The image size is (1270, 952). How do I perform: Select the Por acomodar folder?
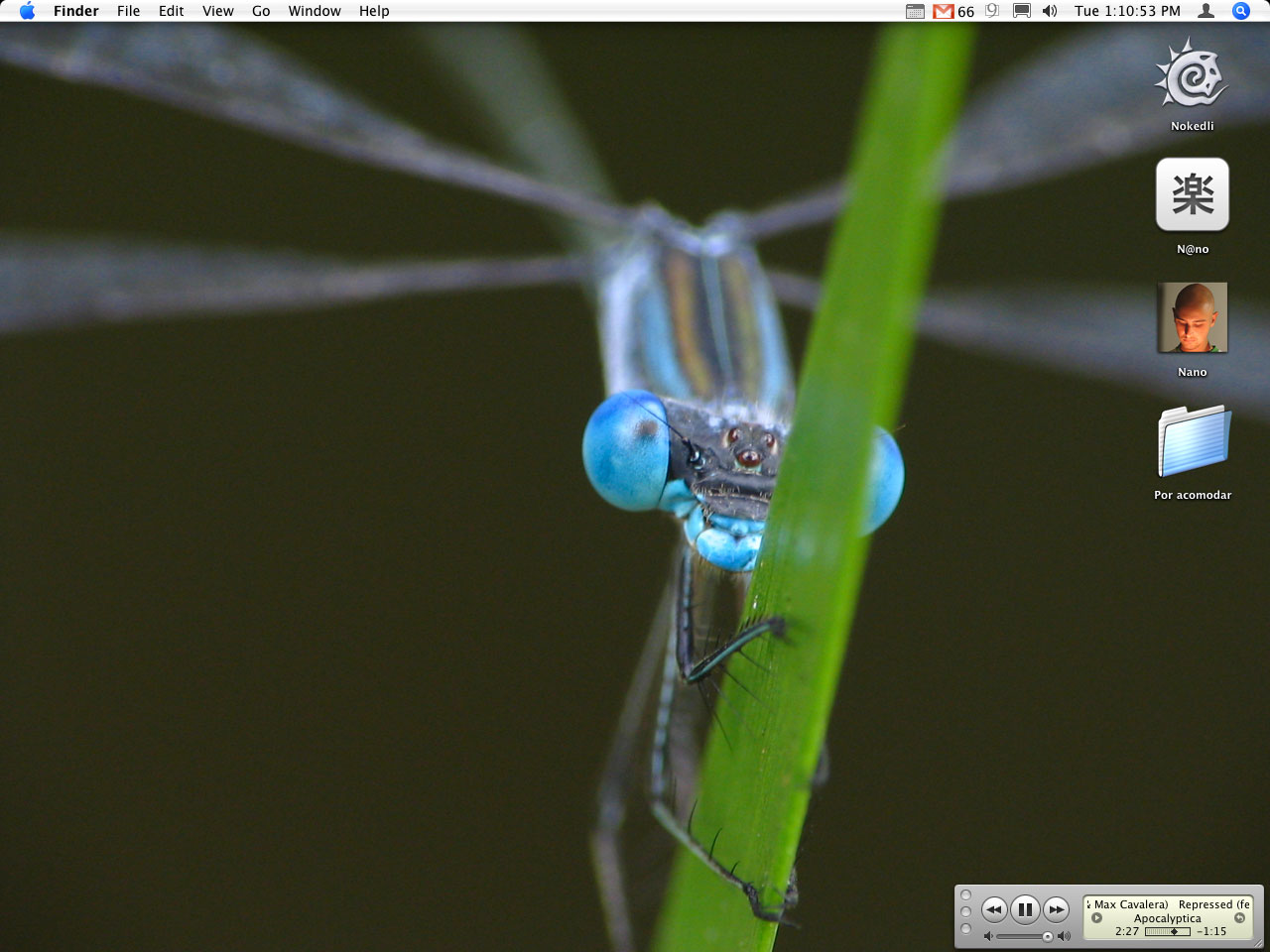click(1193, 441)
